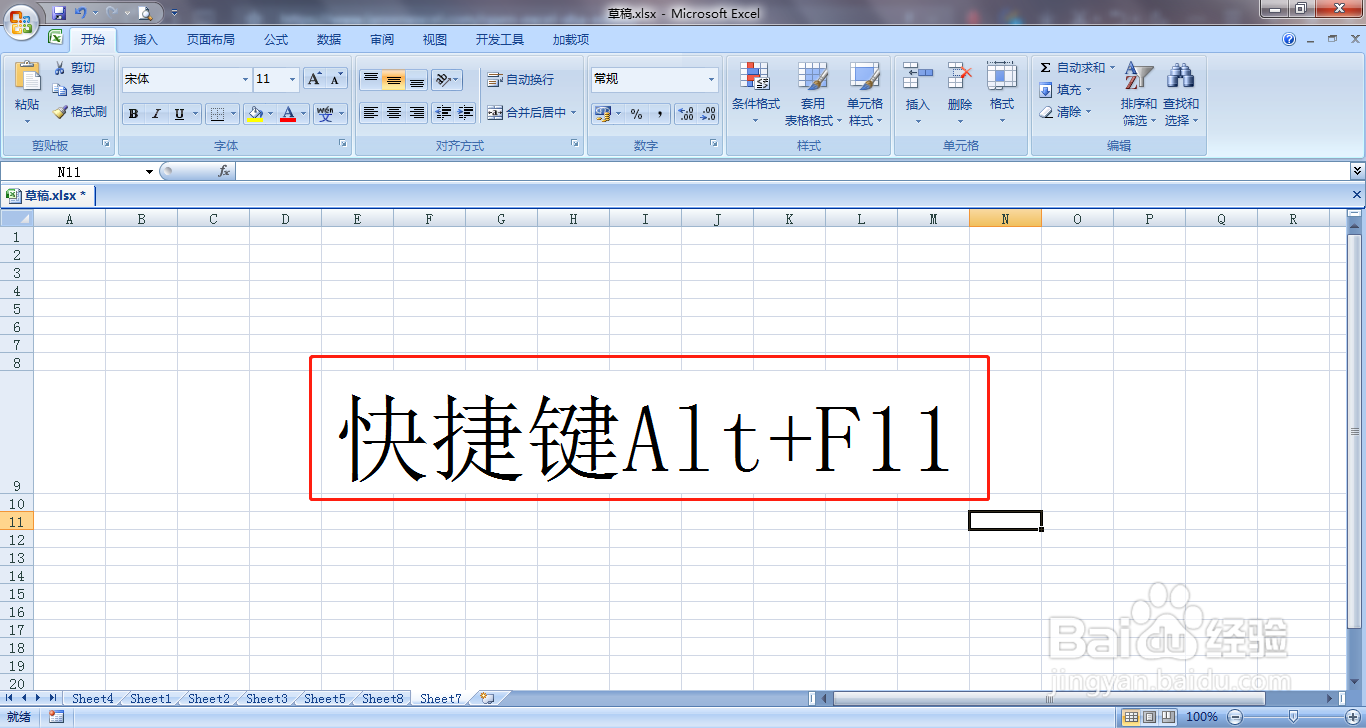Open the 开发工具 ribbon tab

(x=502, y=40)
